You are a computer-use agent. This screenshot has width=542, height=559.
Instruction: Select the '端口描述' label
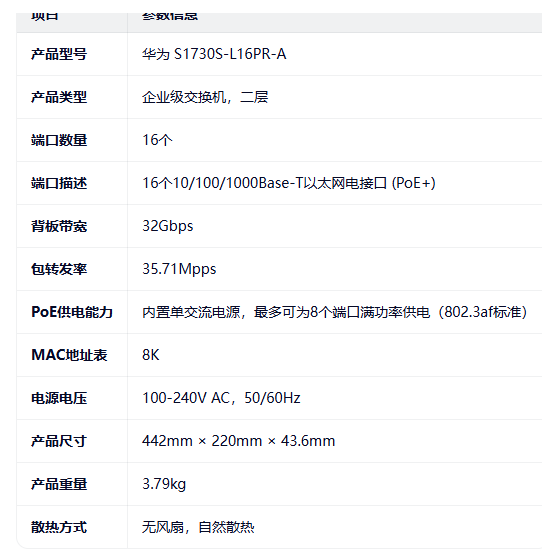click(59, 183)
